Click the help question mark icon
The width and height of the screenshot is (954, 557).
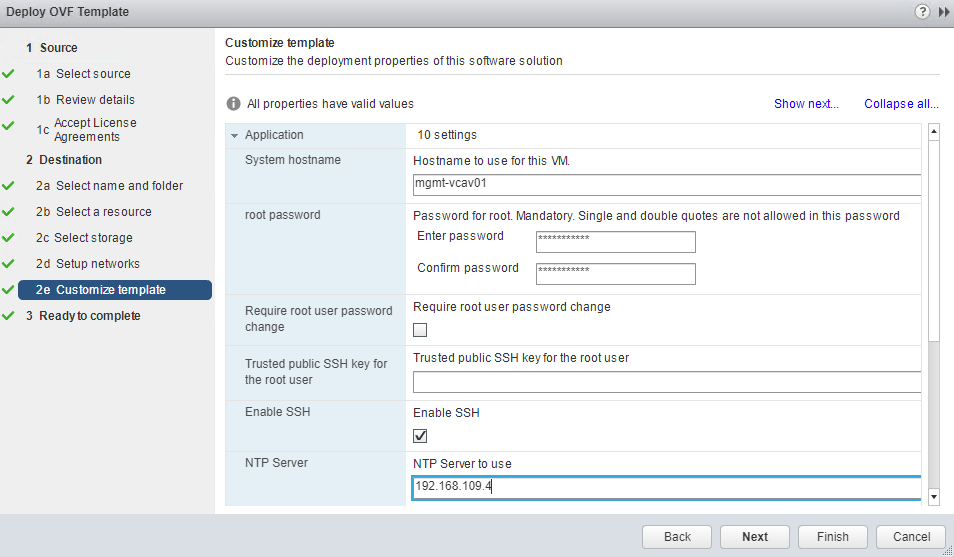pos(922,12)
